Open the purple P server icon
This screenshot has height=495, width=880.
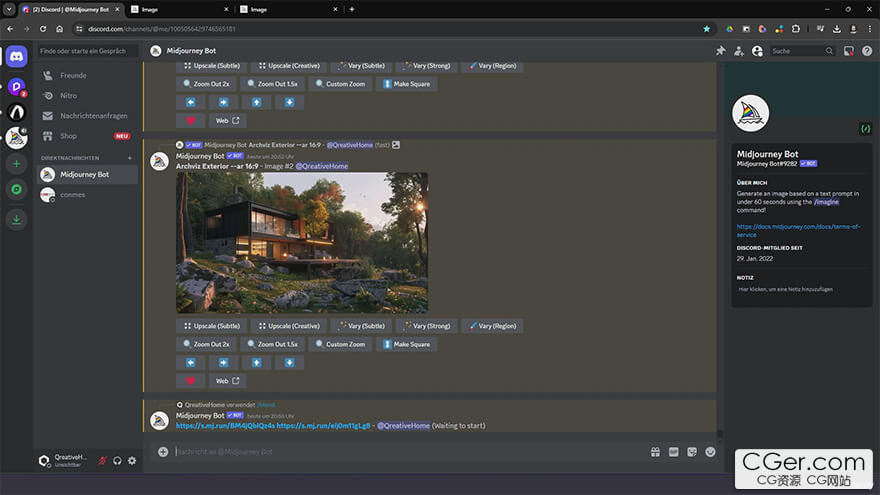(x=17, y=86)
